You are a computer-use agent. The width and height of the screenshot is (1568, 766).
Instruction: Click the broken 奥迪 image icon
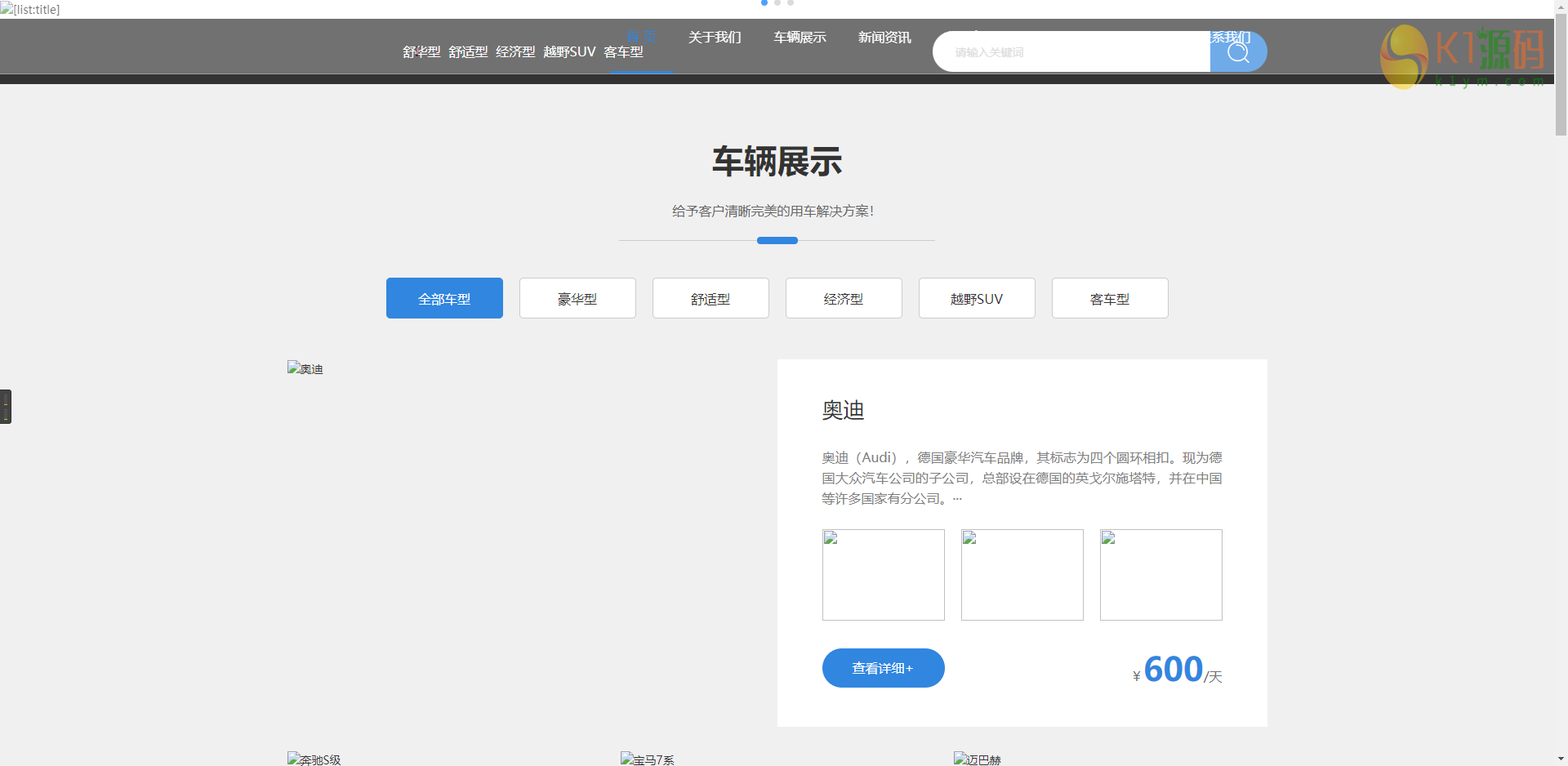[305, 368]
